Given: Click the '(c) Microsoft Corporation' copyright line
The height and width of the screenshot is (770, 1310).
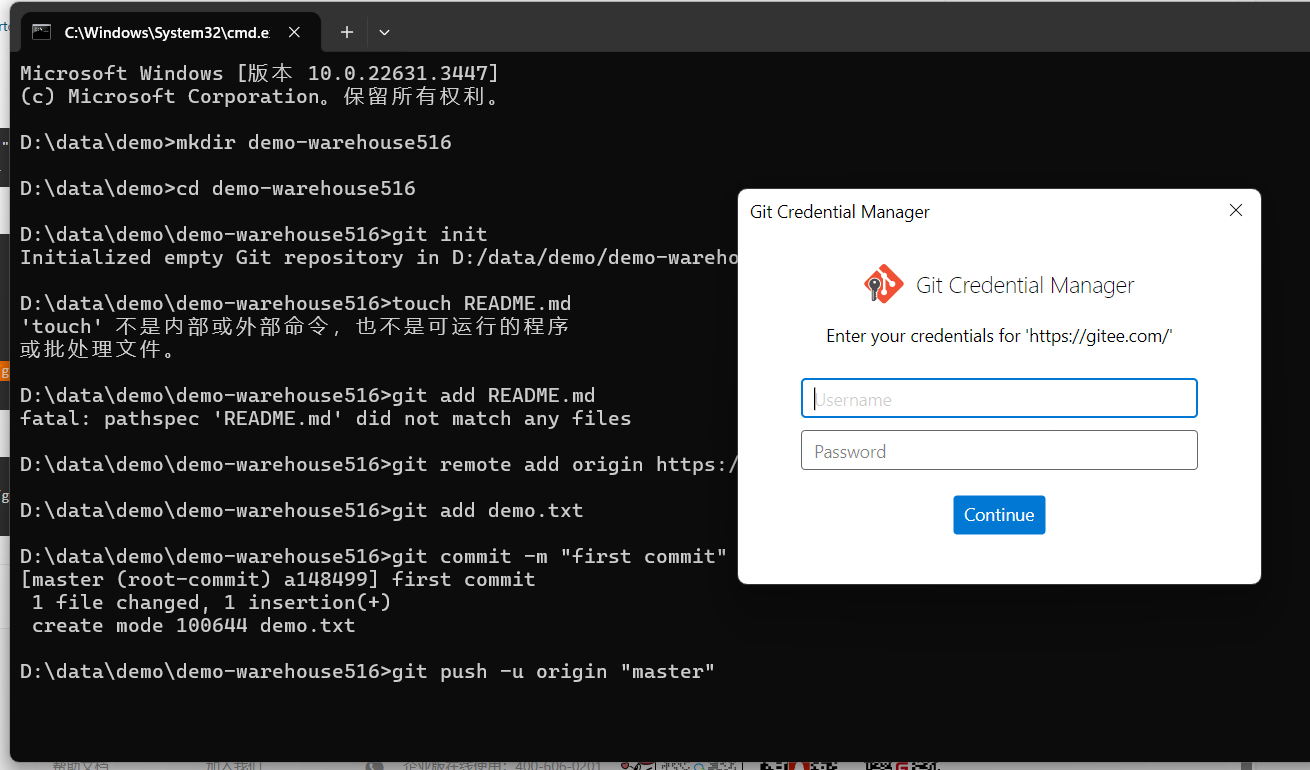Looking at the screenshot, I should click(260, 96).
